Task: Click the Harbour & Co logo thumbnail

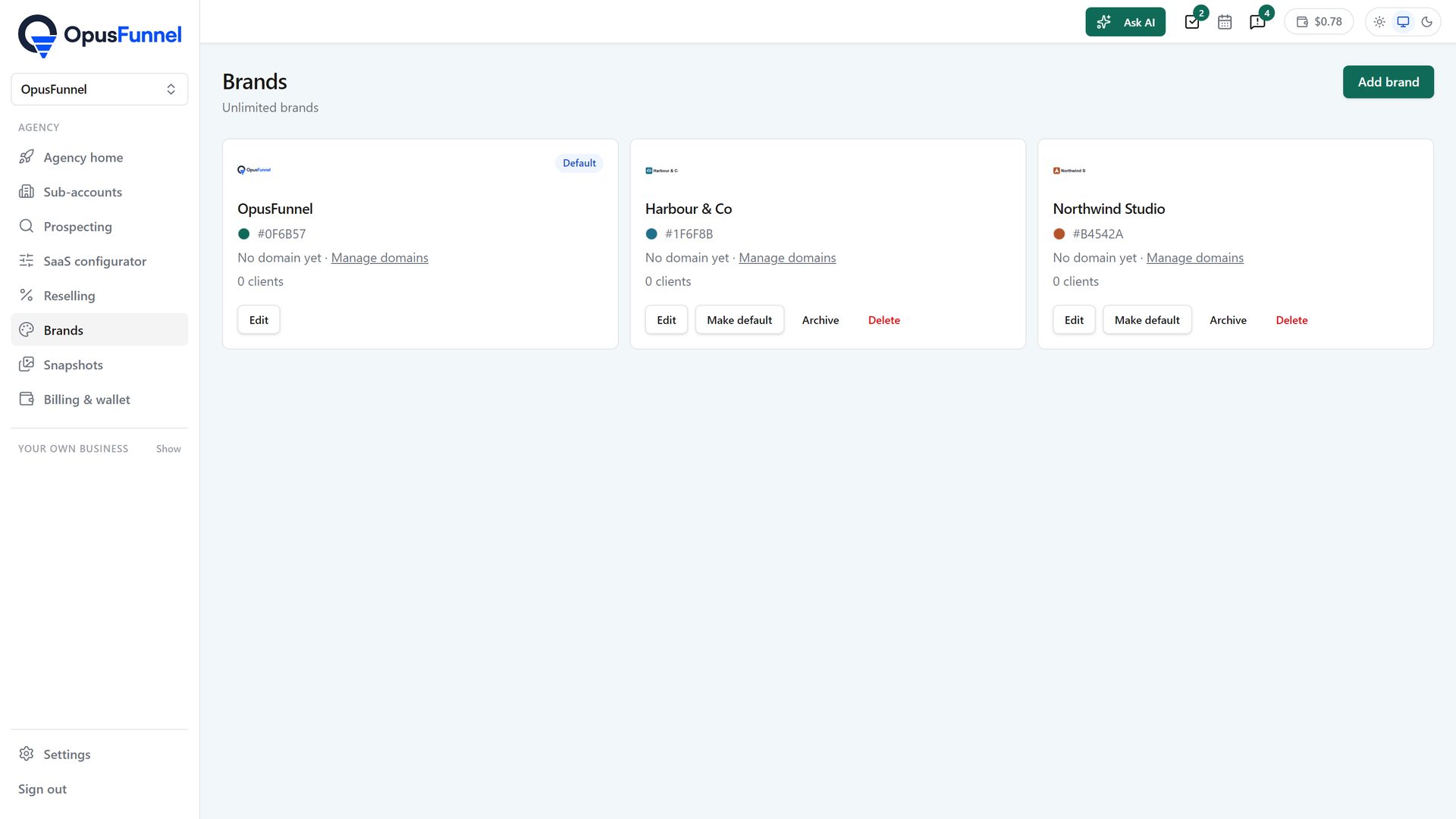Action: (x=661, y=171)
